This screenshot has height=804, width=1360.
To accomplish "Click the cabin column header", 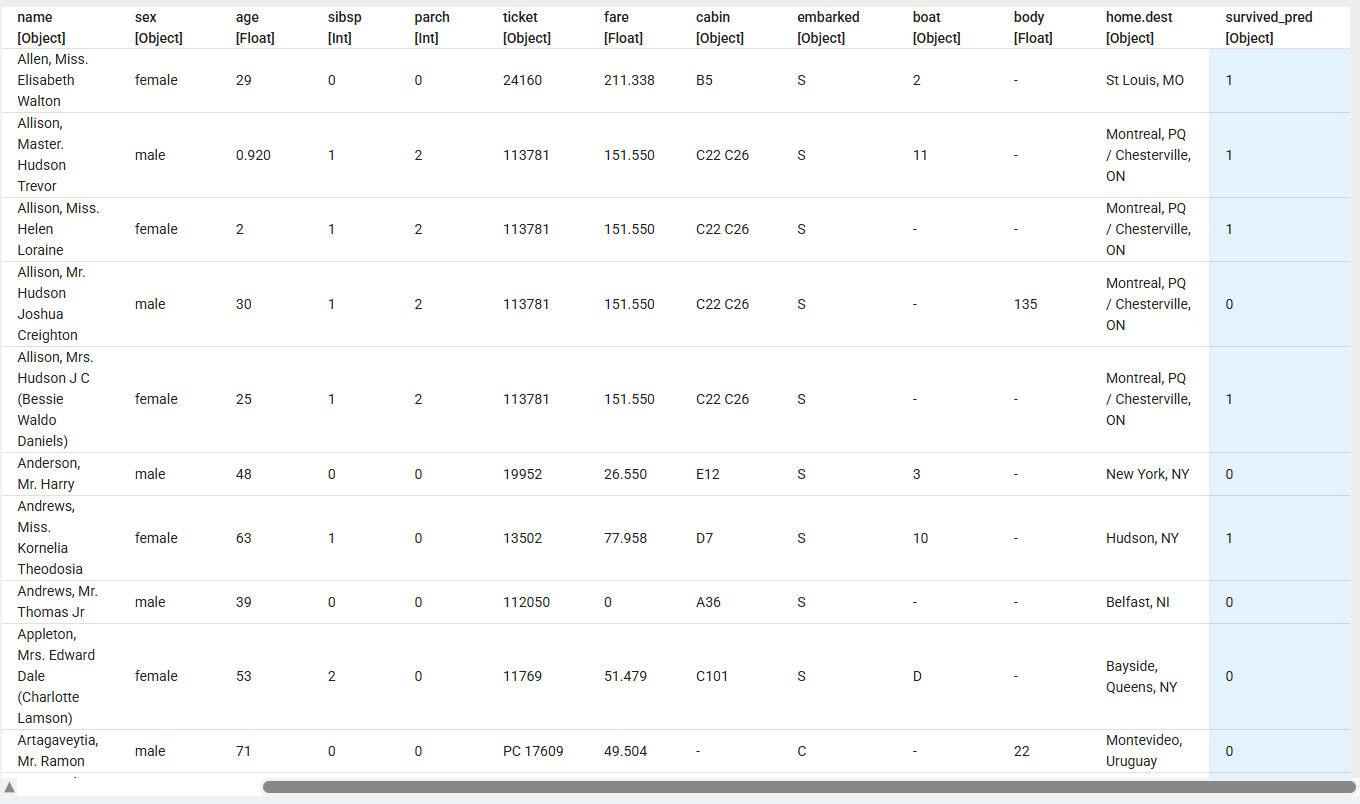I will [x=719, y=28].
